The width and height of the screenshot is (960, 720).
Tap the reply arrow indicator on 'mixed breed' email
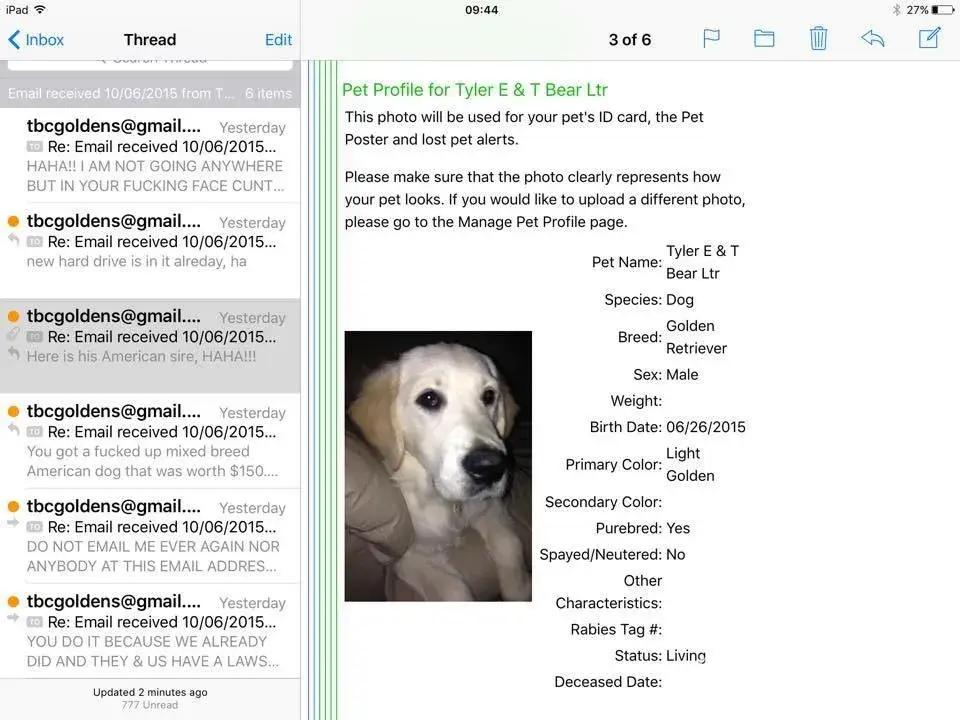[x=13, y=429]
